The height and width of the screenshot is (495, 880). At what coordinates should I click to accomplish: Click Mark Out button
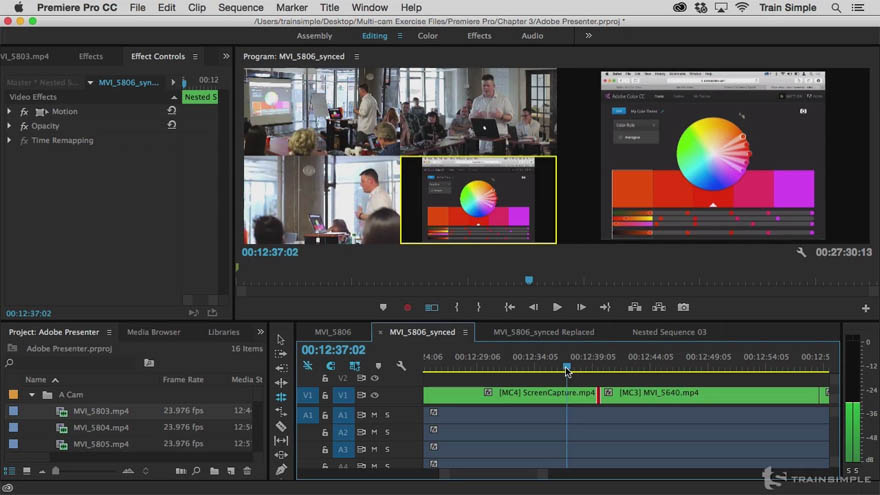[479, 308]
